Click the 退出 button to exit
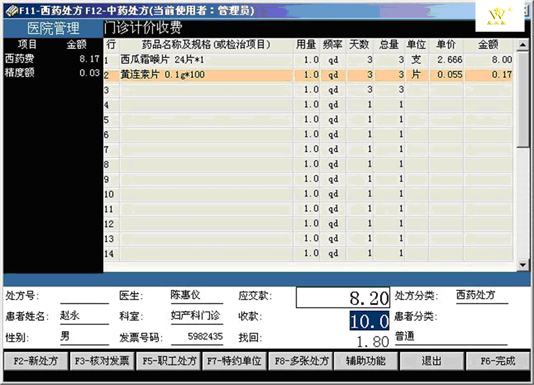This screenshot has width=534, height=385. click(x=431, y=360)
